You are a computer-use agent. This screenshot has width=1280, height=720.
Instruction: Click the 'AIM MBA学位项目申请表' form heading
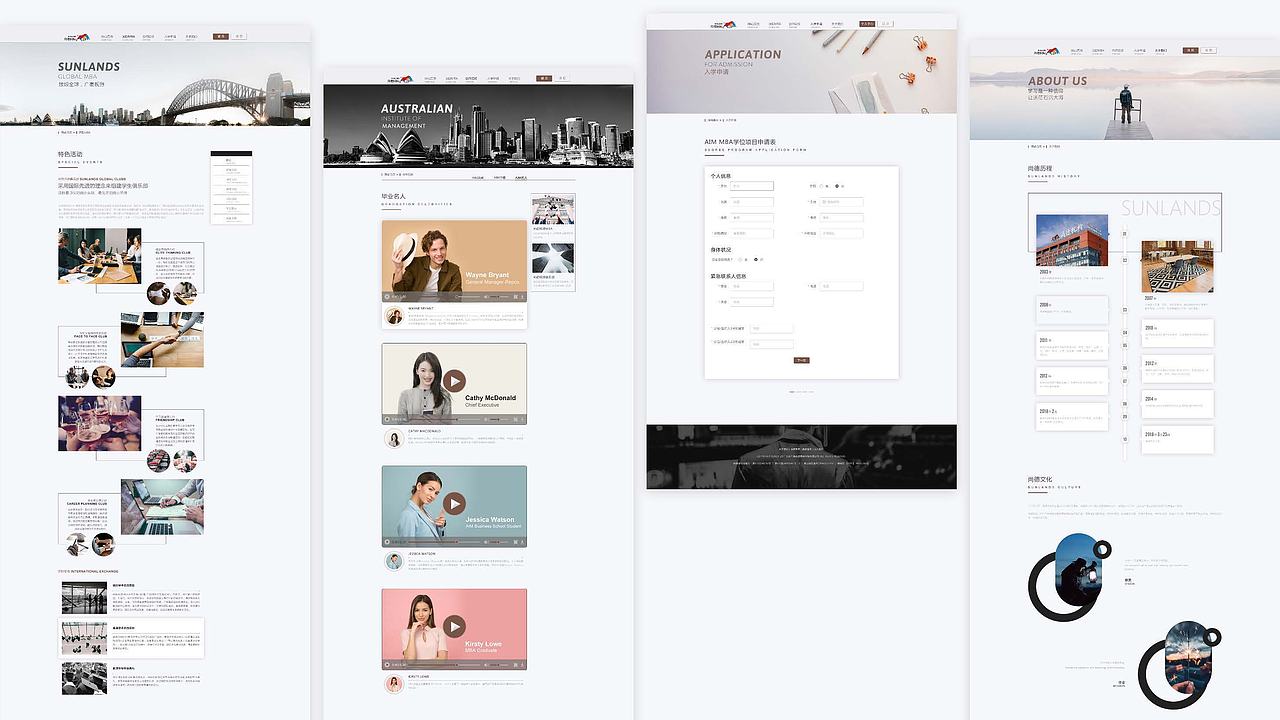point(740,142)
